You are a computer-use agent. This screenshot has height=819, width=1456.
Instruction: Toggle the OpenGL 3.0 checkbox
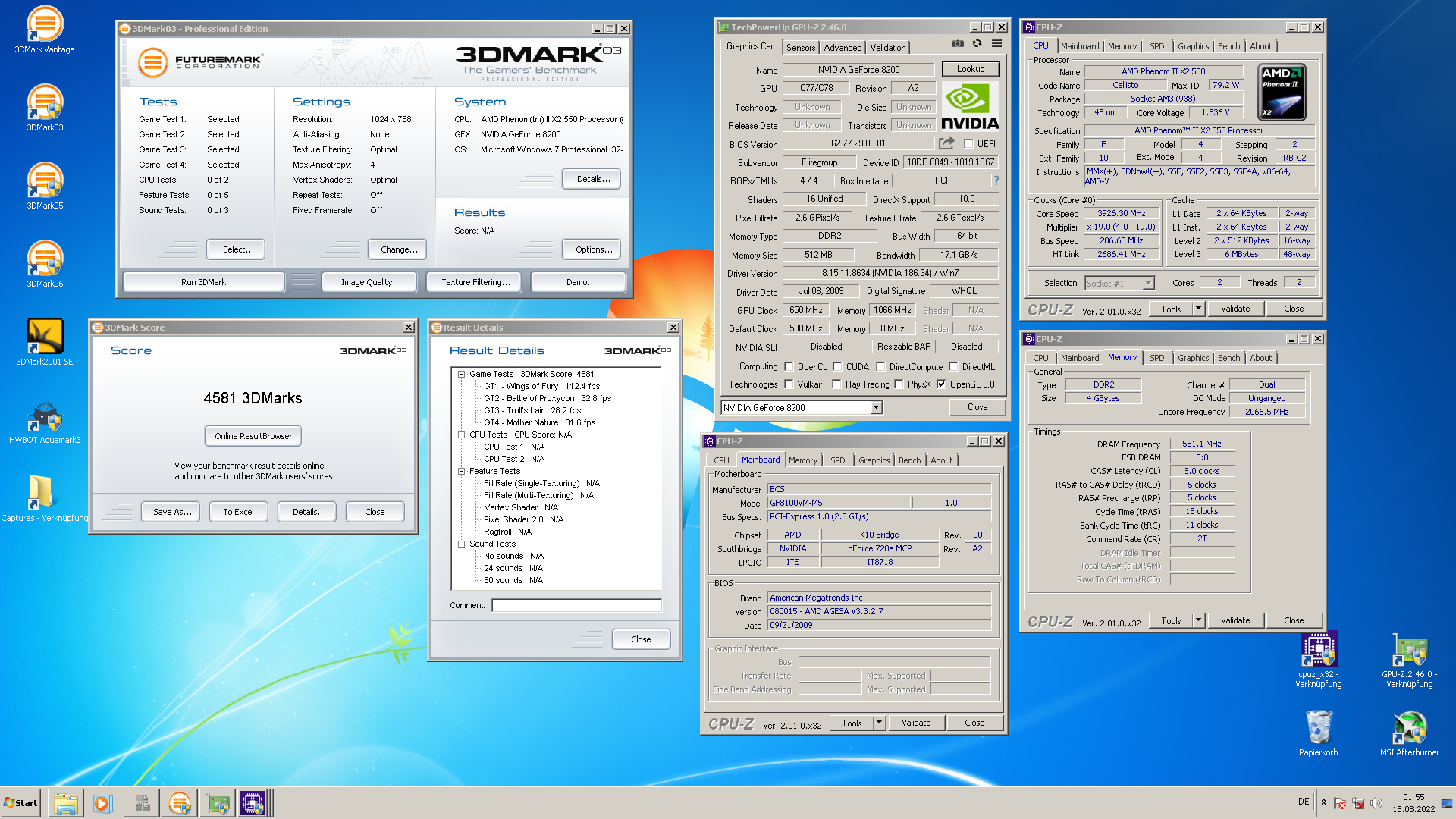point(941,384)
